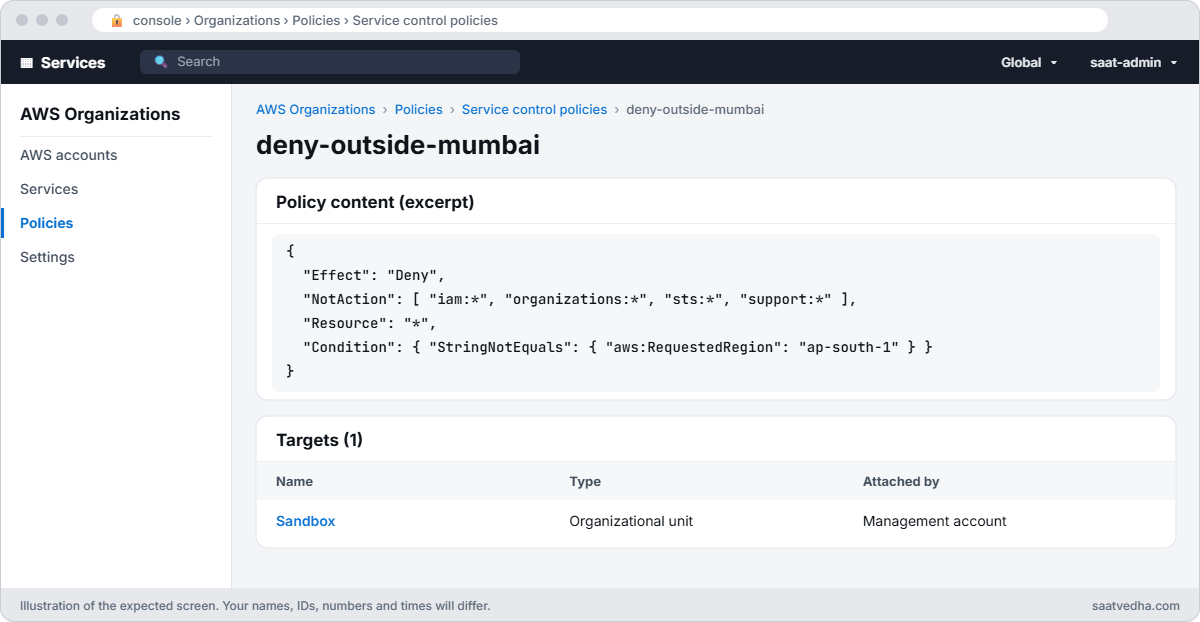Open the Global region dropdown
This screenshot has height=622, width=1200.
coord(1029,62)
